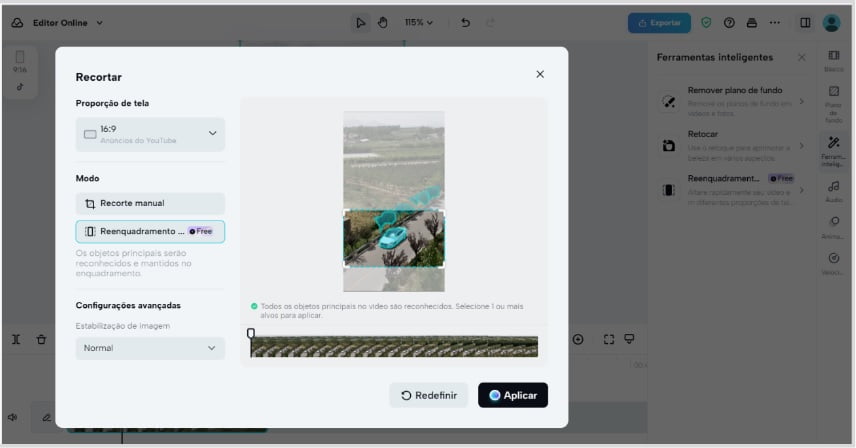
Task: Open the 115% zoom dropdown
Action: pyautogui.click(x=418, y=22)
